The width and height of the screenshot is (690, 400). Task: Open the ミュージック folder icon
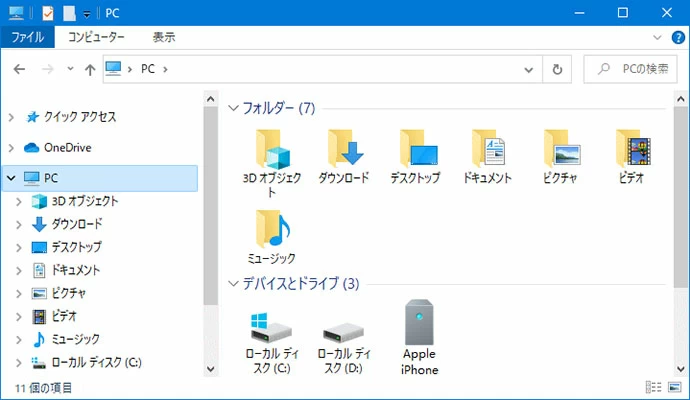272,230
